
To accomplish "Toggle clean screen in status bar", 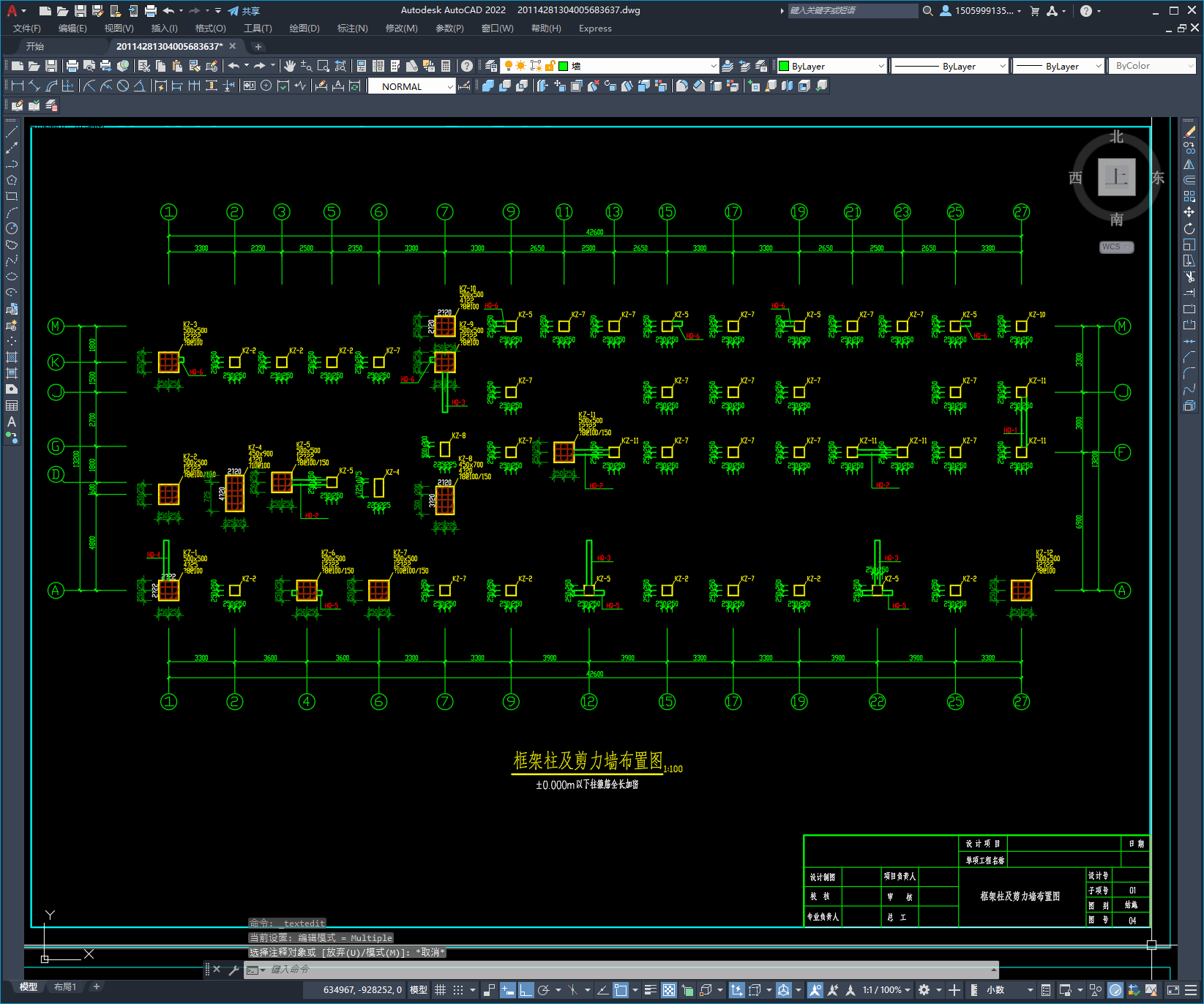I will [1173, 990].
